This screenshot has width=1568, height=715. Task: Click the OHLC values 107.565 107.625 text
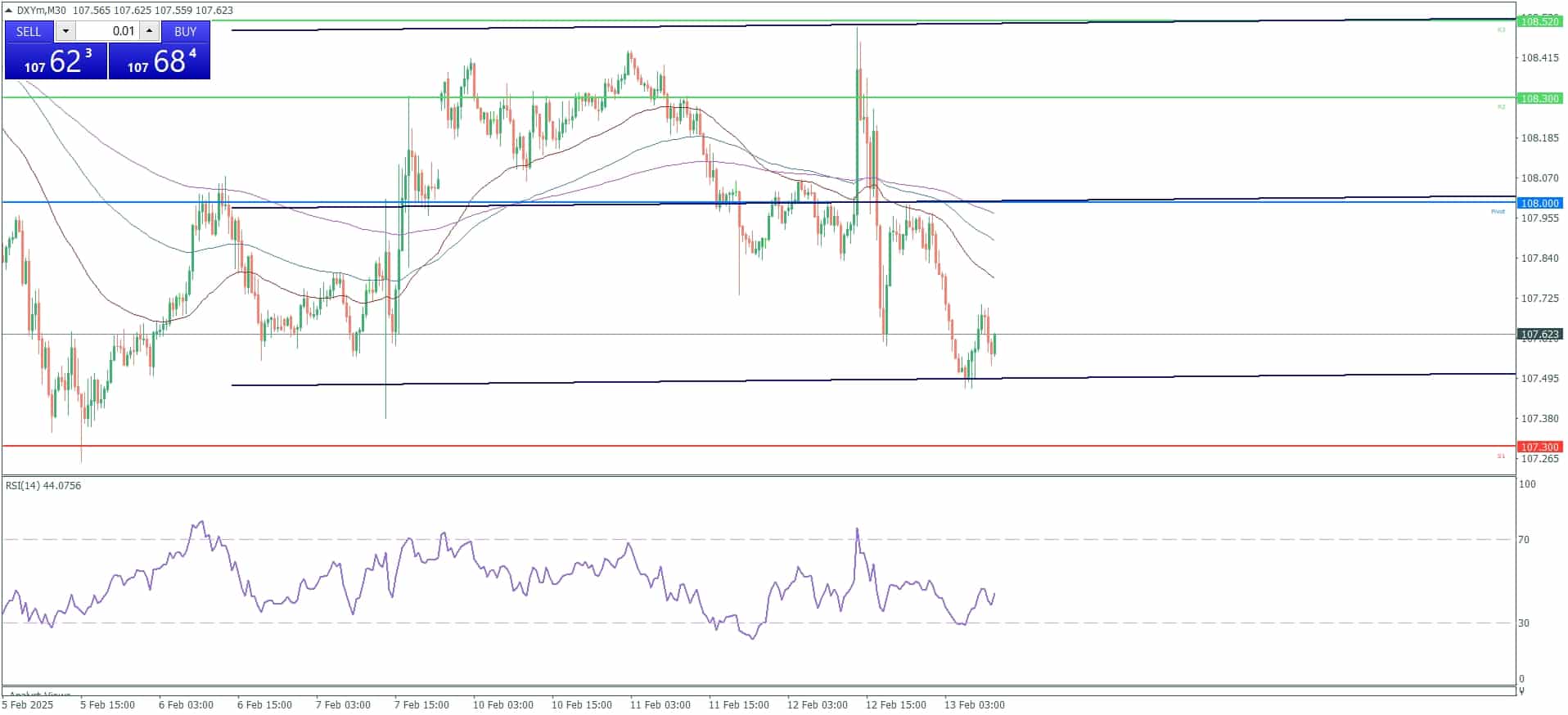point(111,10)
